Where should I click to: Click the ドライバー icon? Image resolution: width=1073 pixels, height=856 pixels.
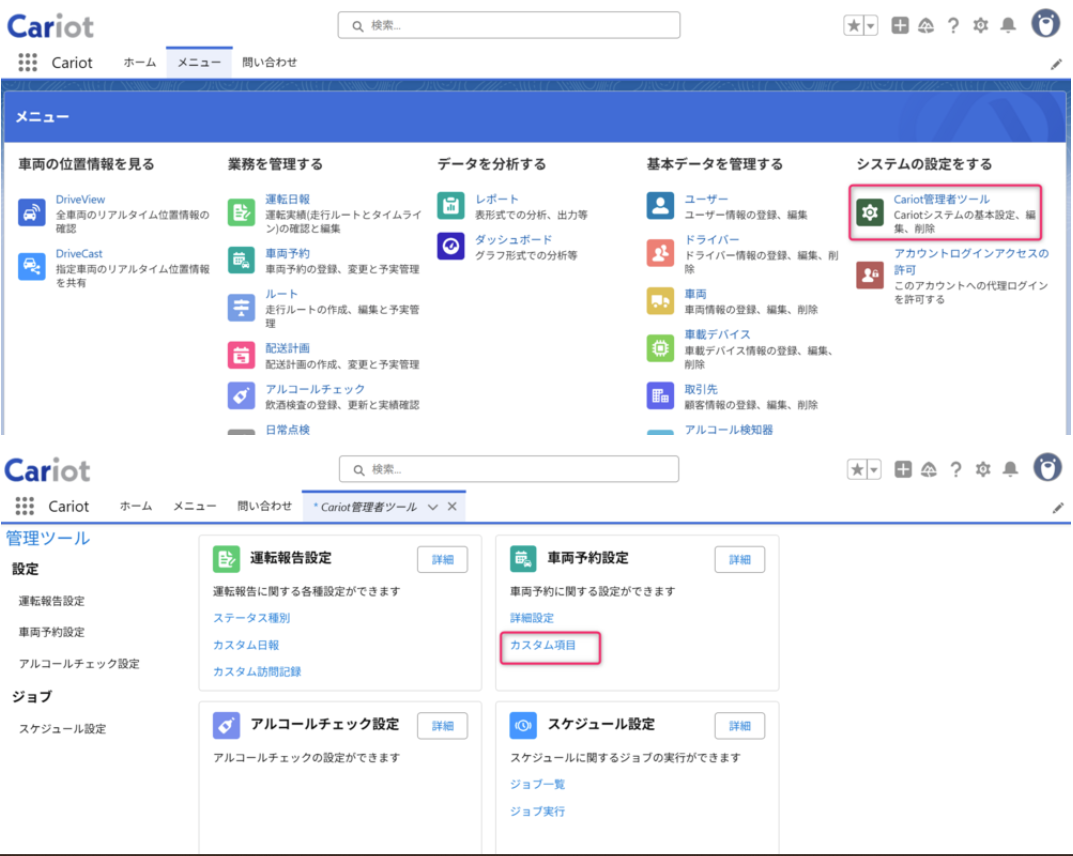[x=660, y=252]
